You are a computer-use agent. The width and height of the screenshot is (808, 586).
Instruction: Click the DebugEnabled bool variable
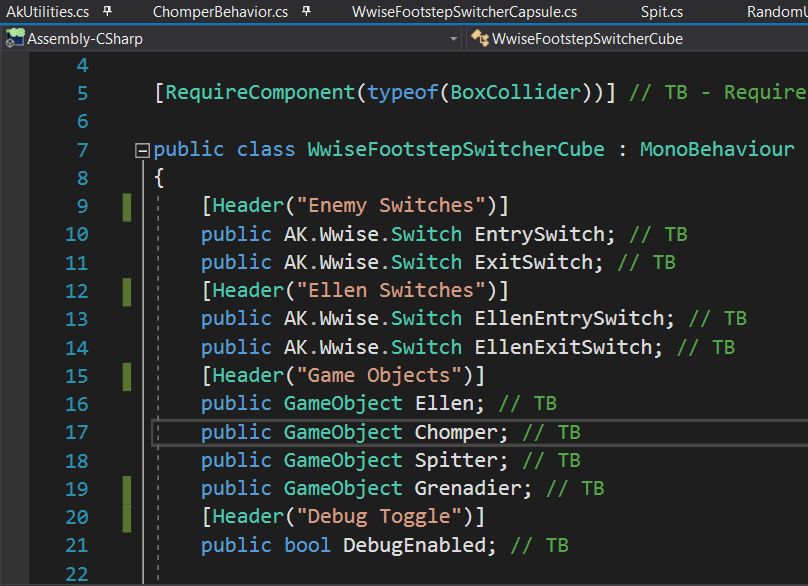pyautogui.click(x=414, y=545)
